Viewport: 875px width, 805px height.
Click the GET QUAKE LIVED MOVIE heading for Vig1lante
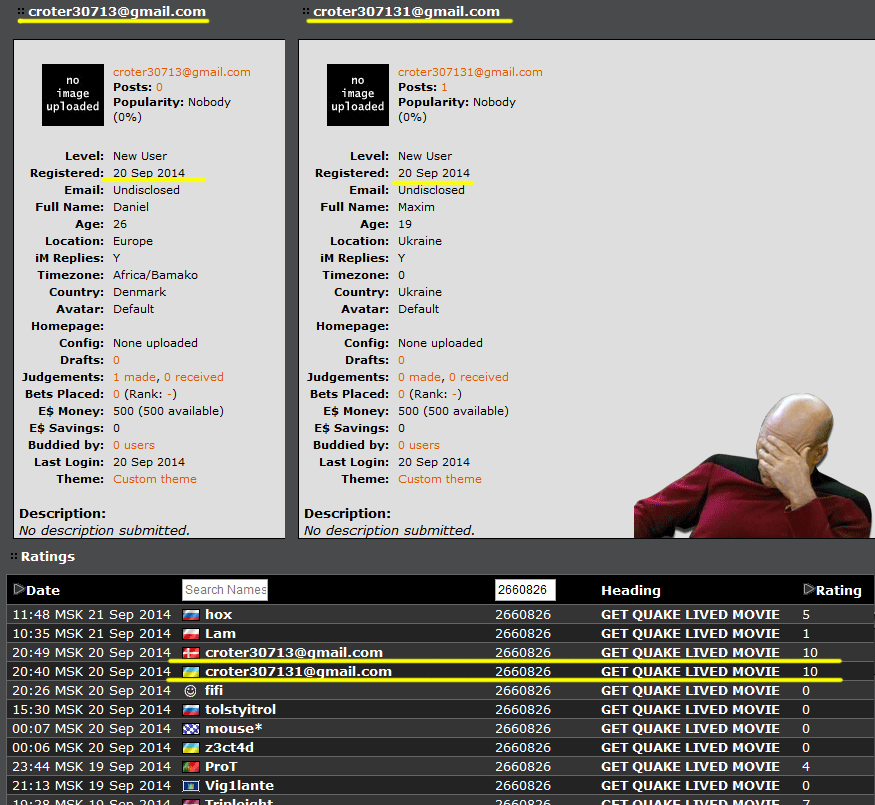pos(690,786)
